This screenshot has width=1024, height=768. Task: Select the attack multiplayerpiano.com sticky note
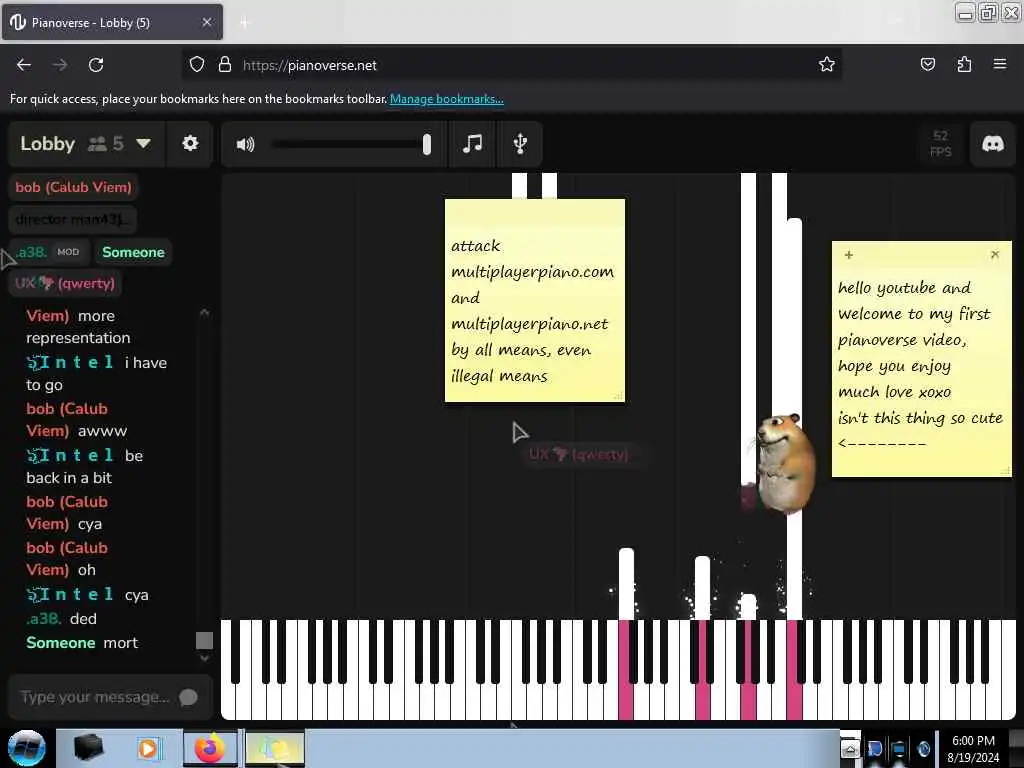(534, 300)
